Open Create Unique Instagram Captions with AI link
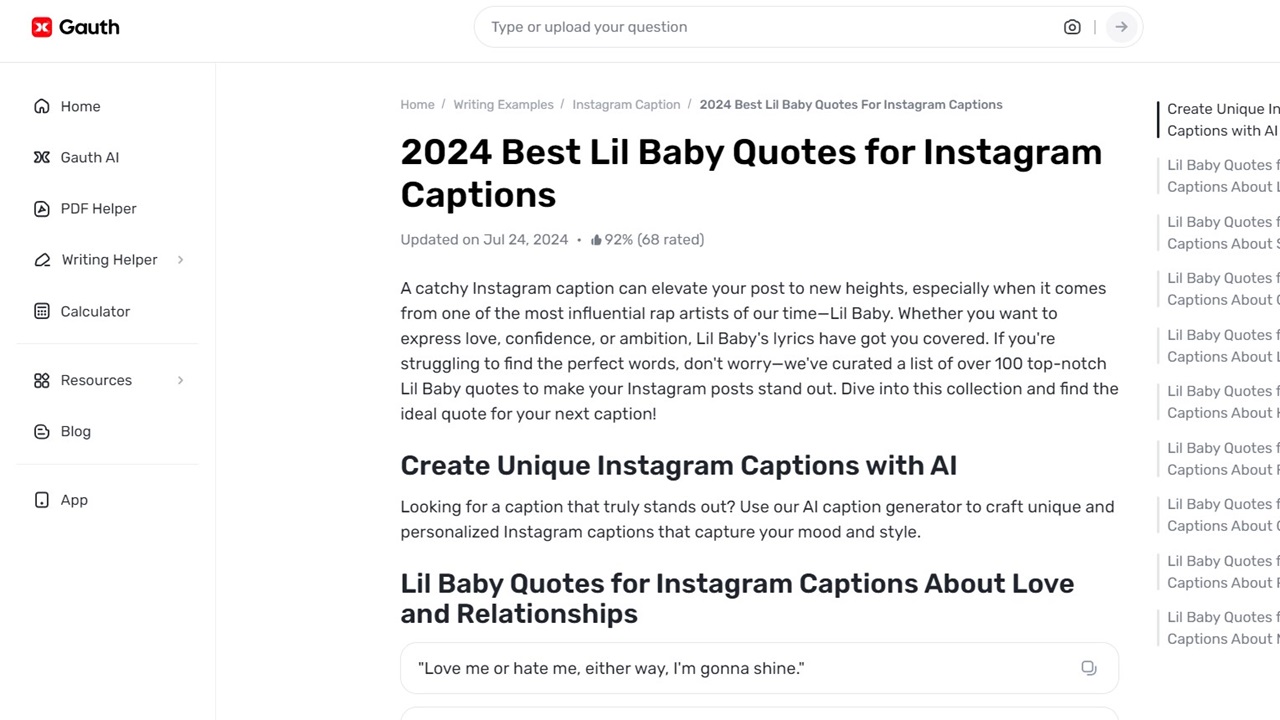This screenshot has height=720, width=1280. click(1222, 119)
